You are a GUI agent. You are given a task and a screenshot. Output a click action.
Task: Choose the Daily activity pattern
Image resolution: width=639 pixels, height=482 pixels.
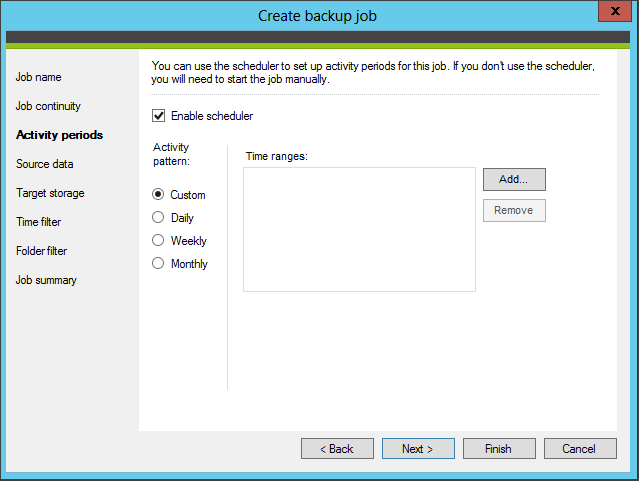pos(158,217)
